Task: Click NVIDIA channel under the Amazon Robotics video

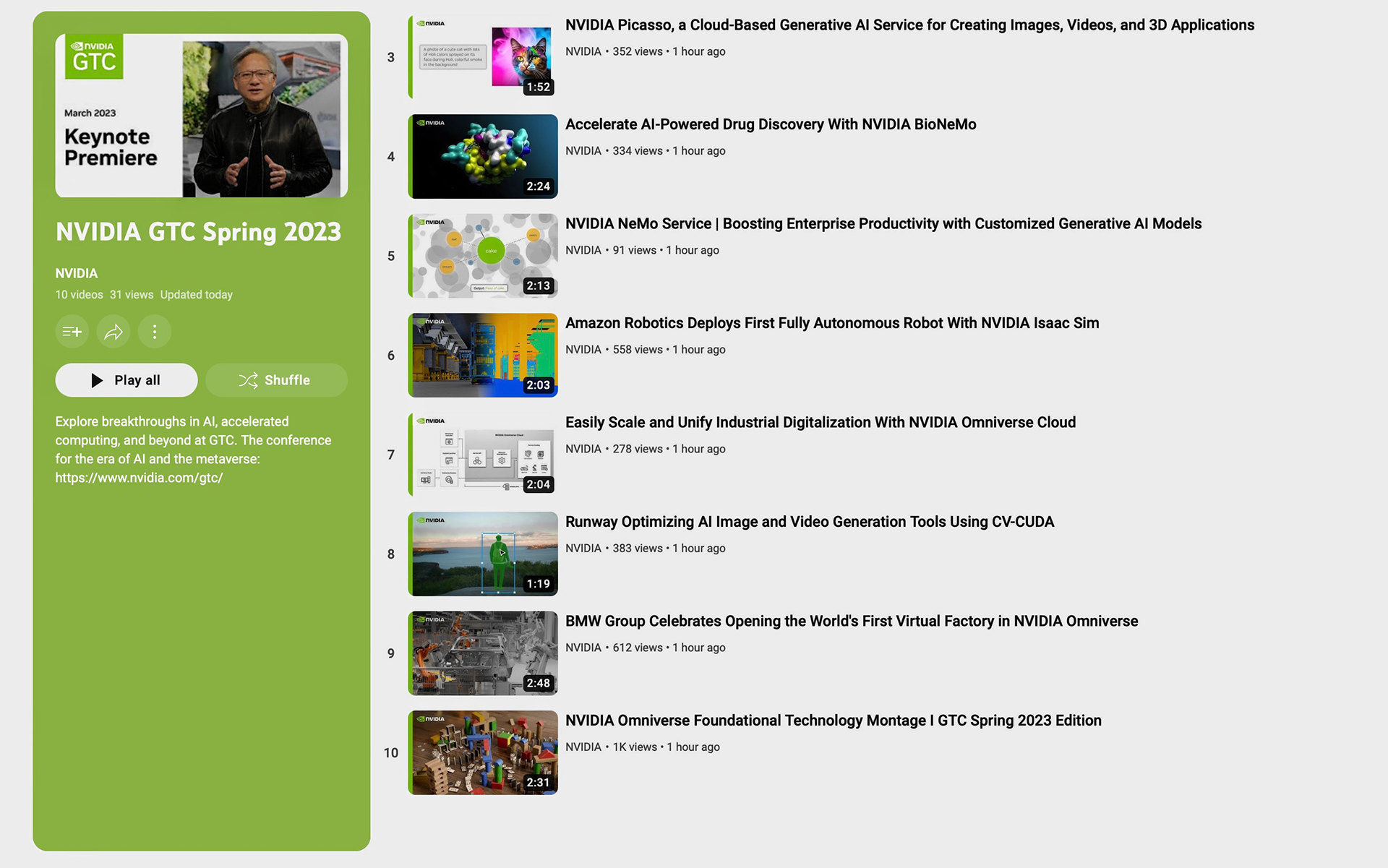Action: [583, 349]
